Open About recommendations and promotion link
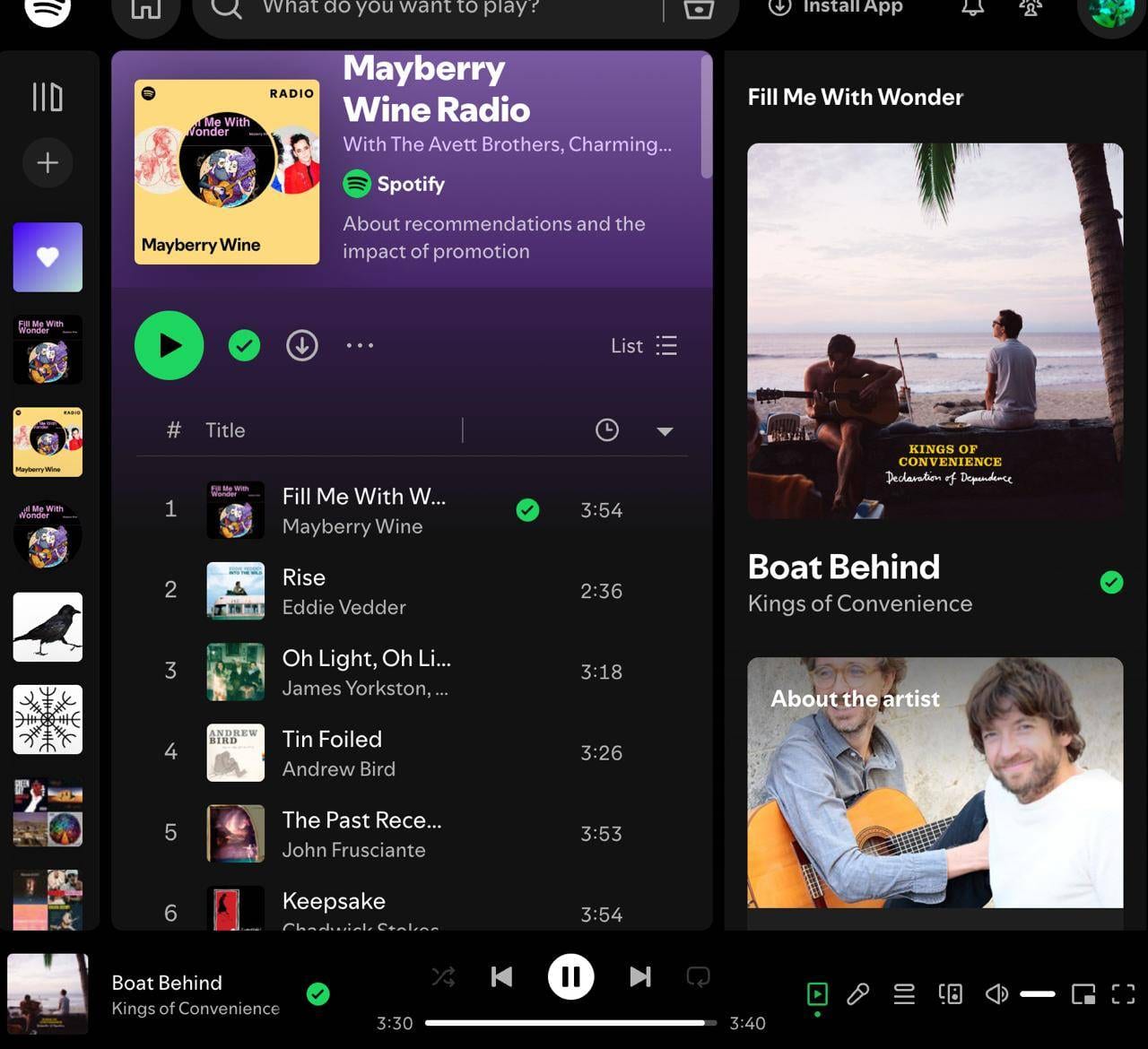This screenshot has height=1049, width=1148. click(x=493, y=238)
